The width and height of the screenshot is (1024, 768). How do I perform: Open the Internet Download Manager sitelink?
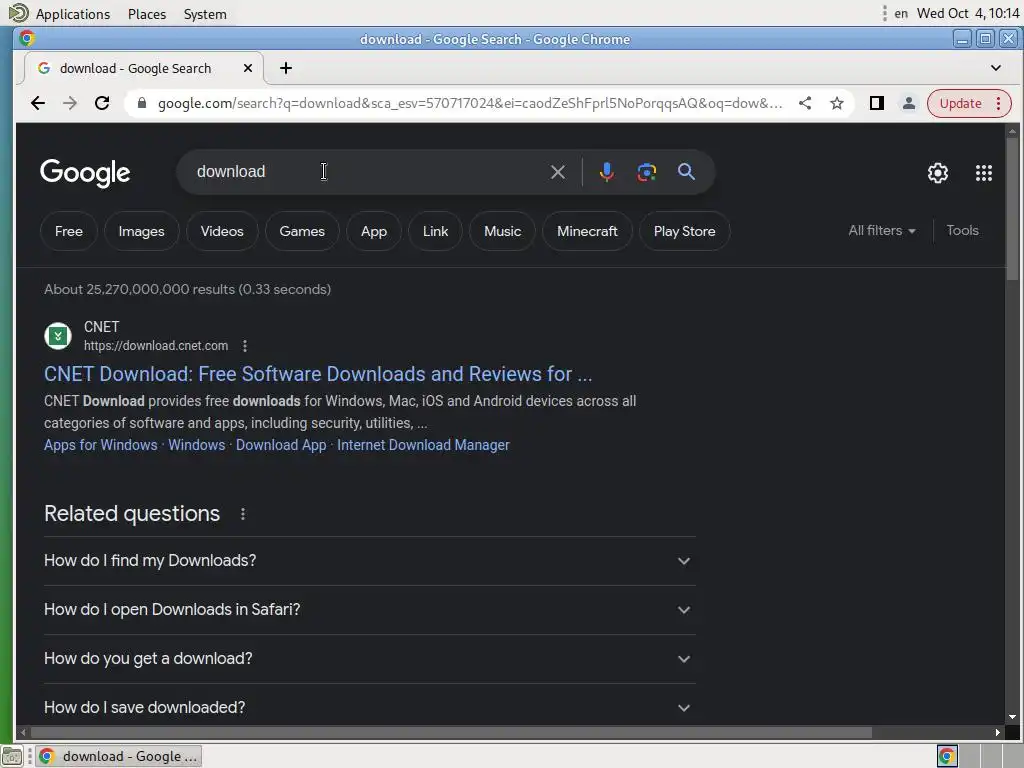pos(423,445)
